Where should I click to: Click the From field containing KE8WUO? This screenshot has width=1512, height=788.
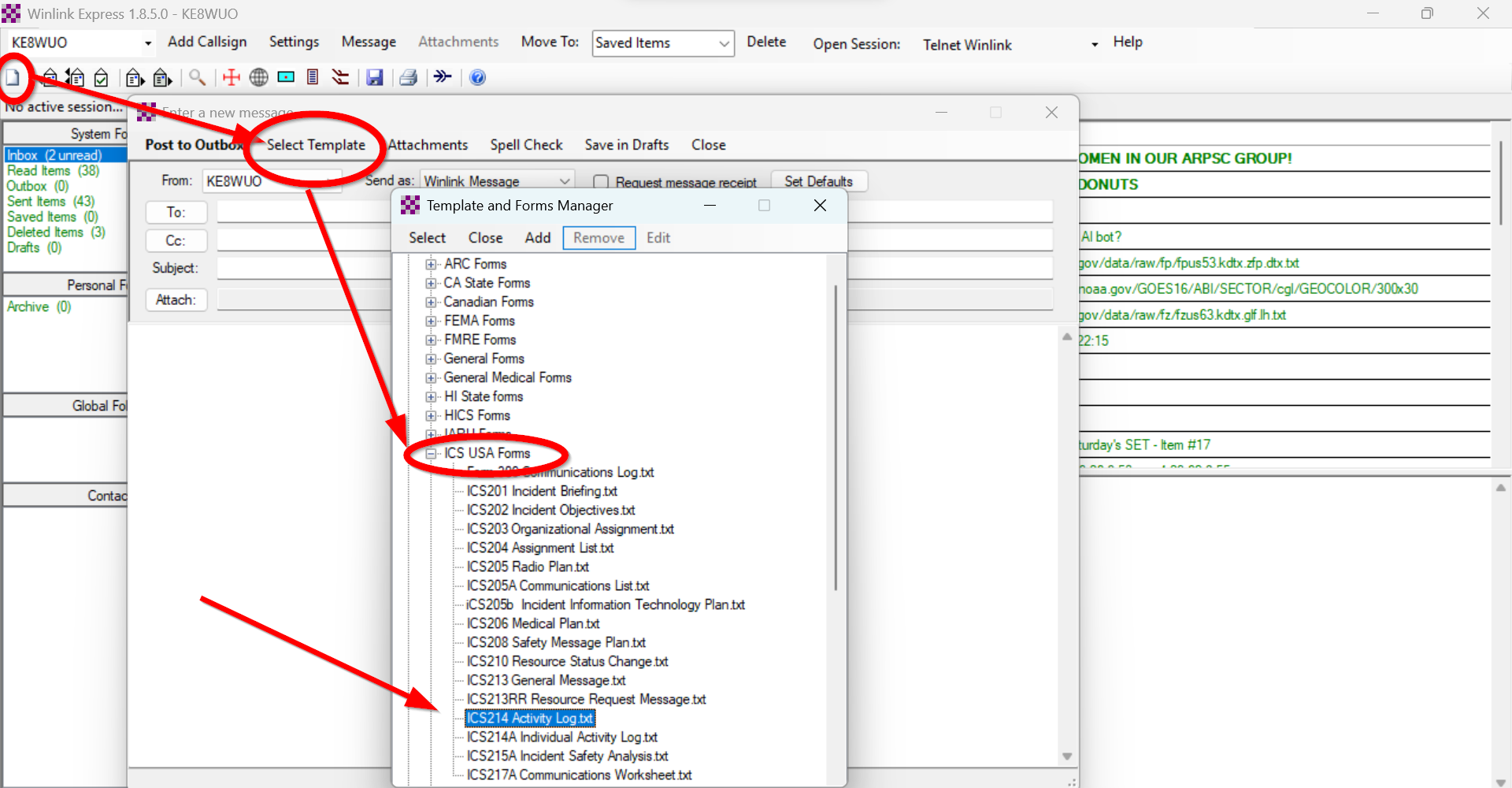(272, 182)
